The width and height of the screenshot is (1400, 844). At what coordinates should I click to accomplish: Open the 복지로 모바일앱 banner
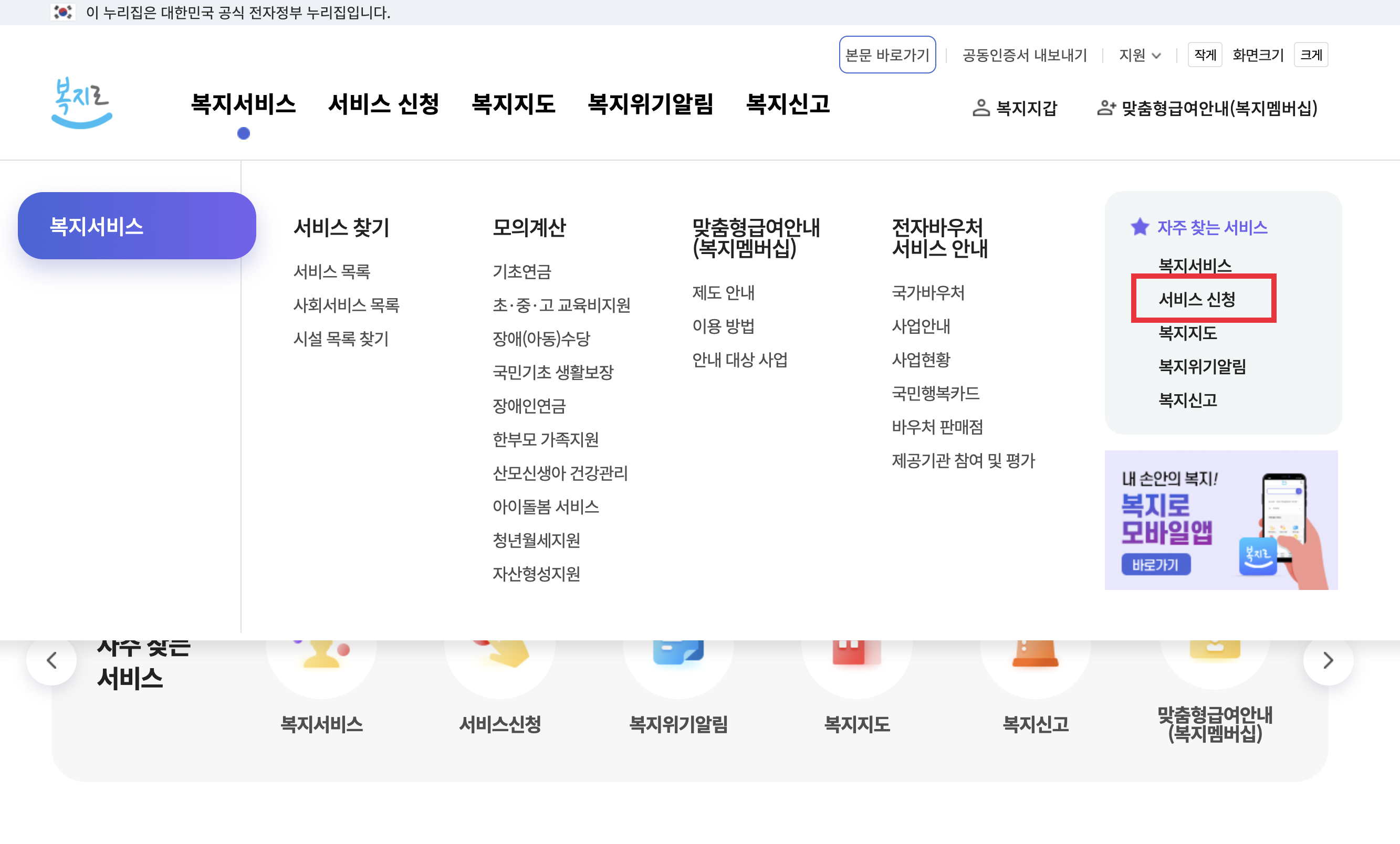(x=1220, y=520)
